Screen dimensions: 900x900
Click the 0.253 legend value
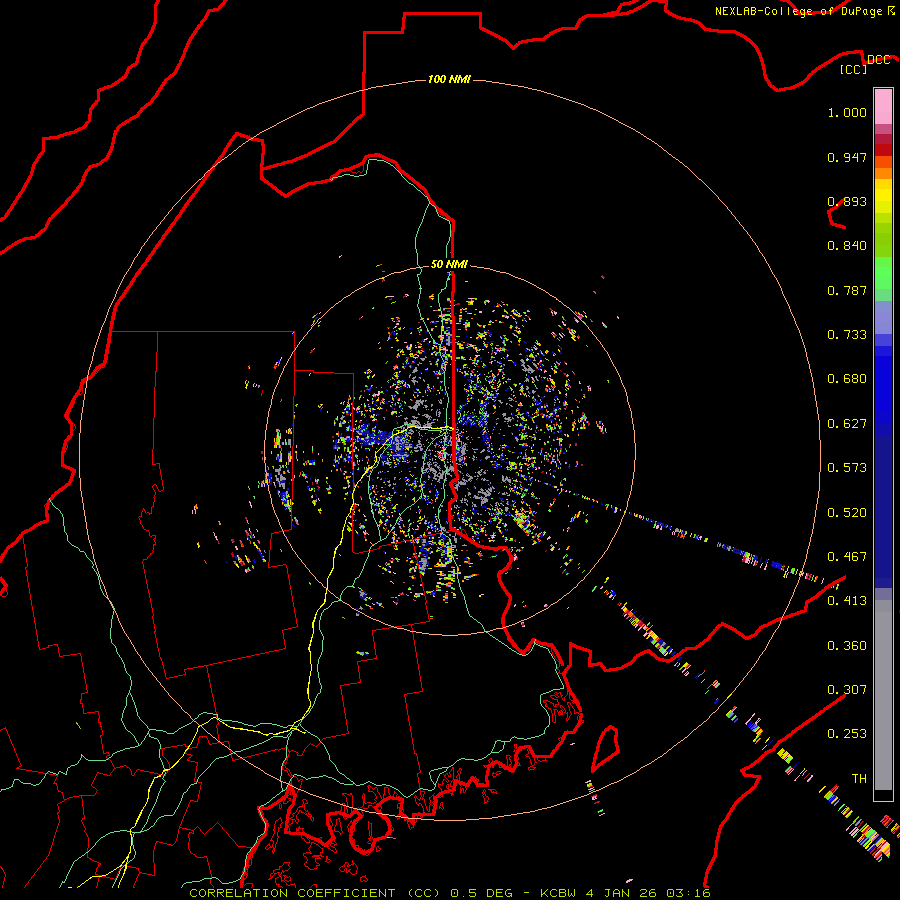click(847, 734)
